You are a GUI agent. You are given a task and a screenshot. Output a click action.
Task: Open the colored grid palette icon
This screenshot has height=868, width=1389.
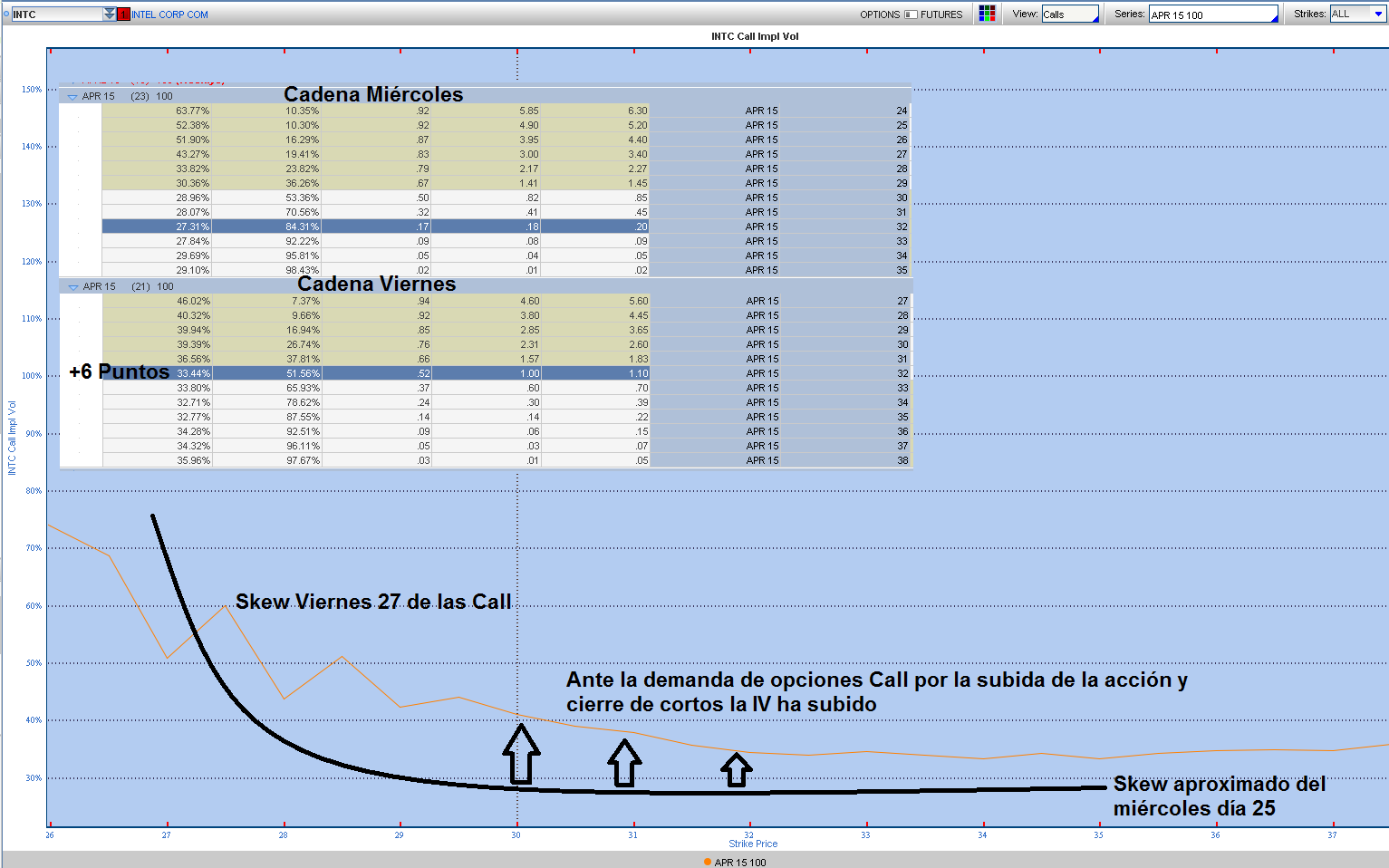[987, 14]
